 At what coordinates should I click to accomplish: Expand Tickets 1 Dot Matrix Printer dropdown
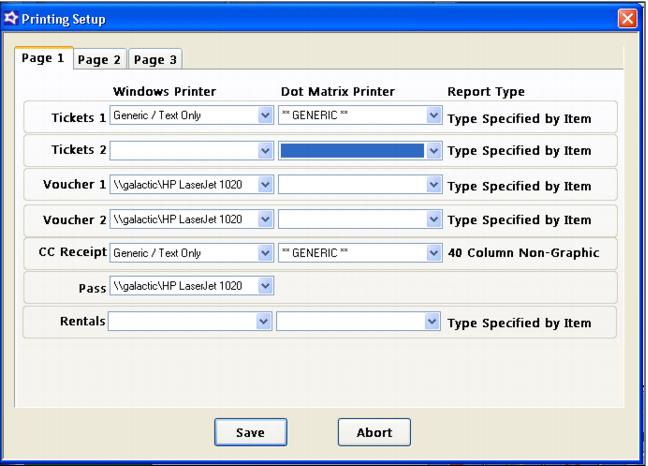[433, 116]
